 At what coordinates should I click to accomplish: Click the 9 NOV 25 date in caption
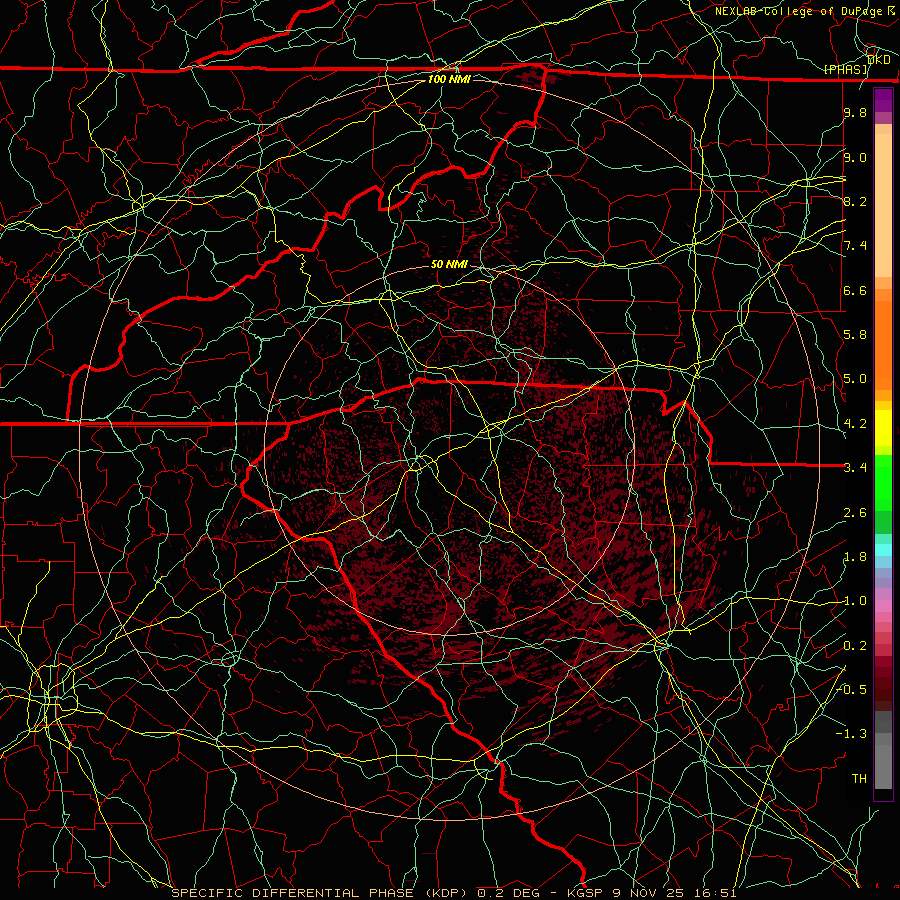[x=647, y=893]
